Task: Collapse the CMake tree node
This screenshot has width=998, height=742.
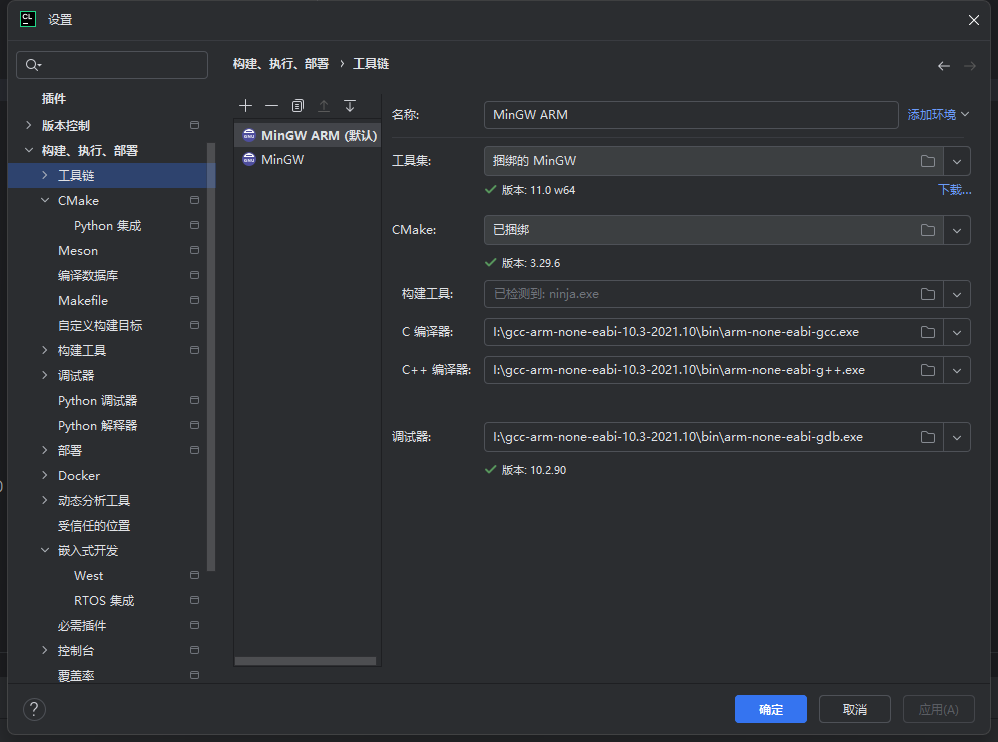Action: pyautogui.click(x=45, y=200)
